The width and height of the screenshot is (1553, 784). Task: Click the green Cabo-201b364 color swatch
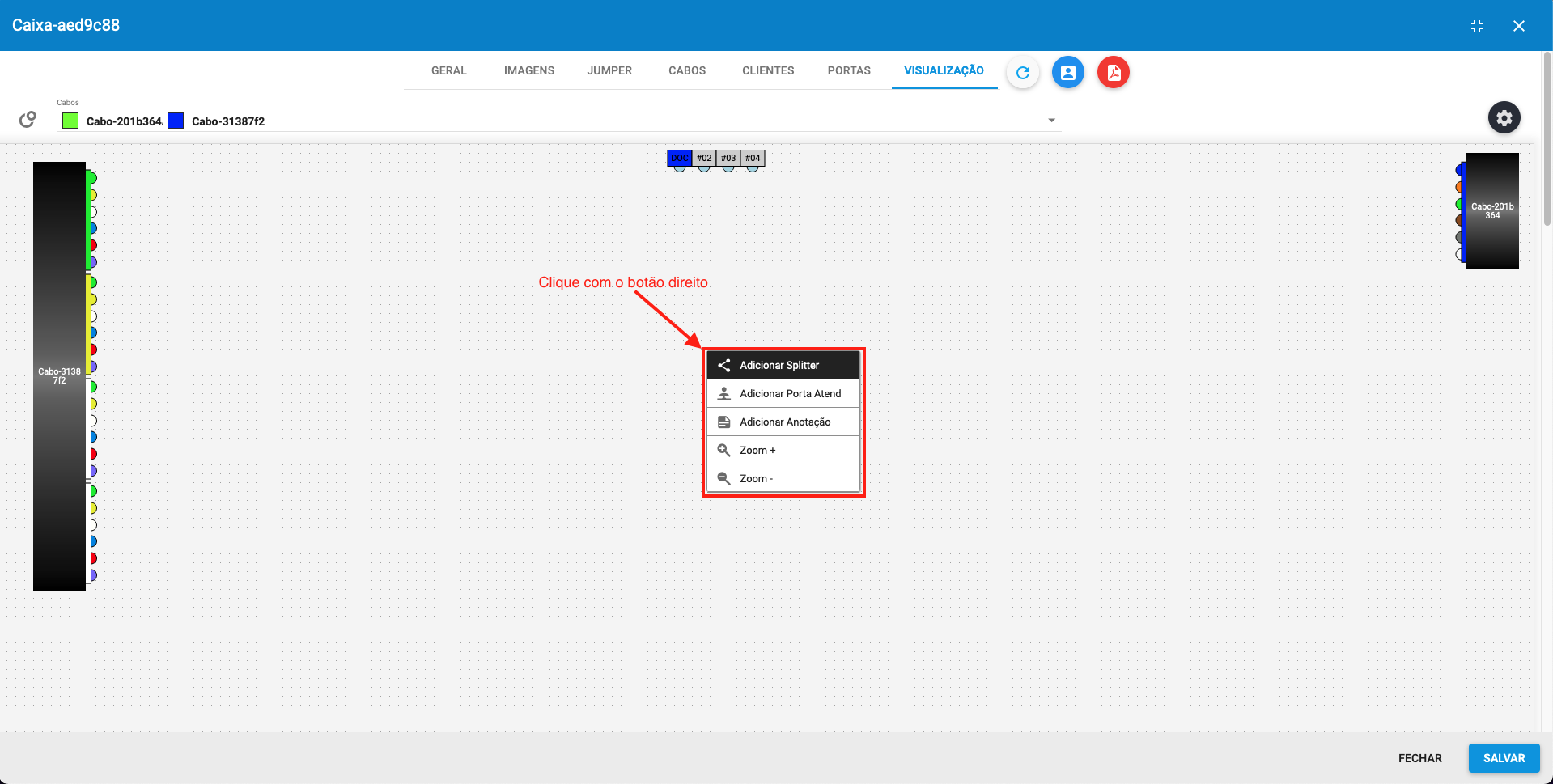click(x=70, y=120)
